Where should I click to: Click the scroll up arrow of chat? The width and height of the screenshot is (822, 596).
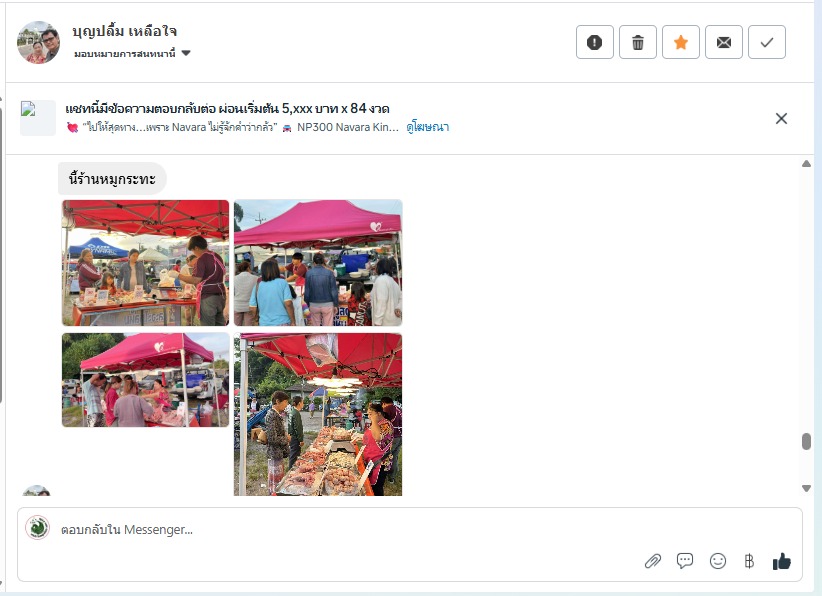coord(806,164)
